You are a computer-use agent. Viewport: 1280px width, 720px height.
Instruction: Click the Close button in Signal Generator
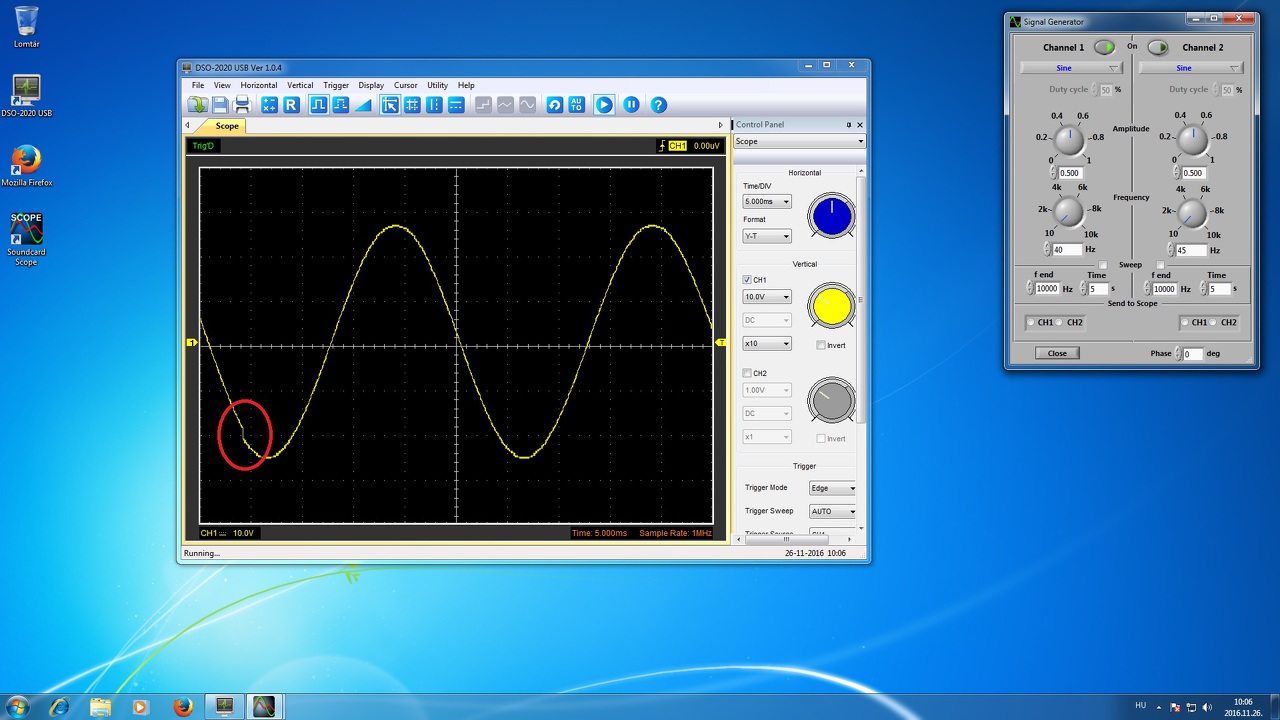[1057, 353]
